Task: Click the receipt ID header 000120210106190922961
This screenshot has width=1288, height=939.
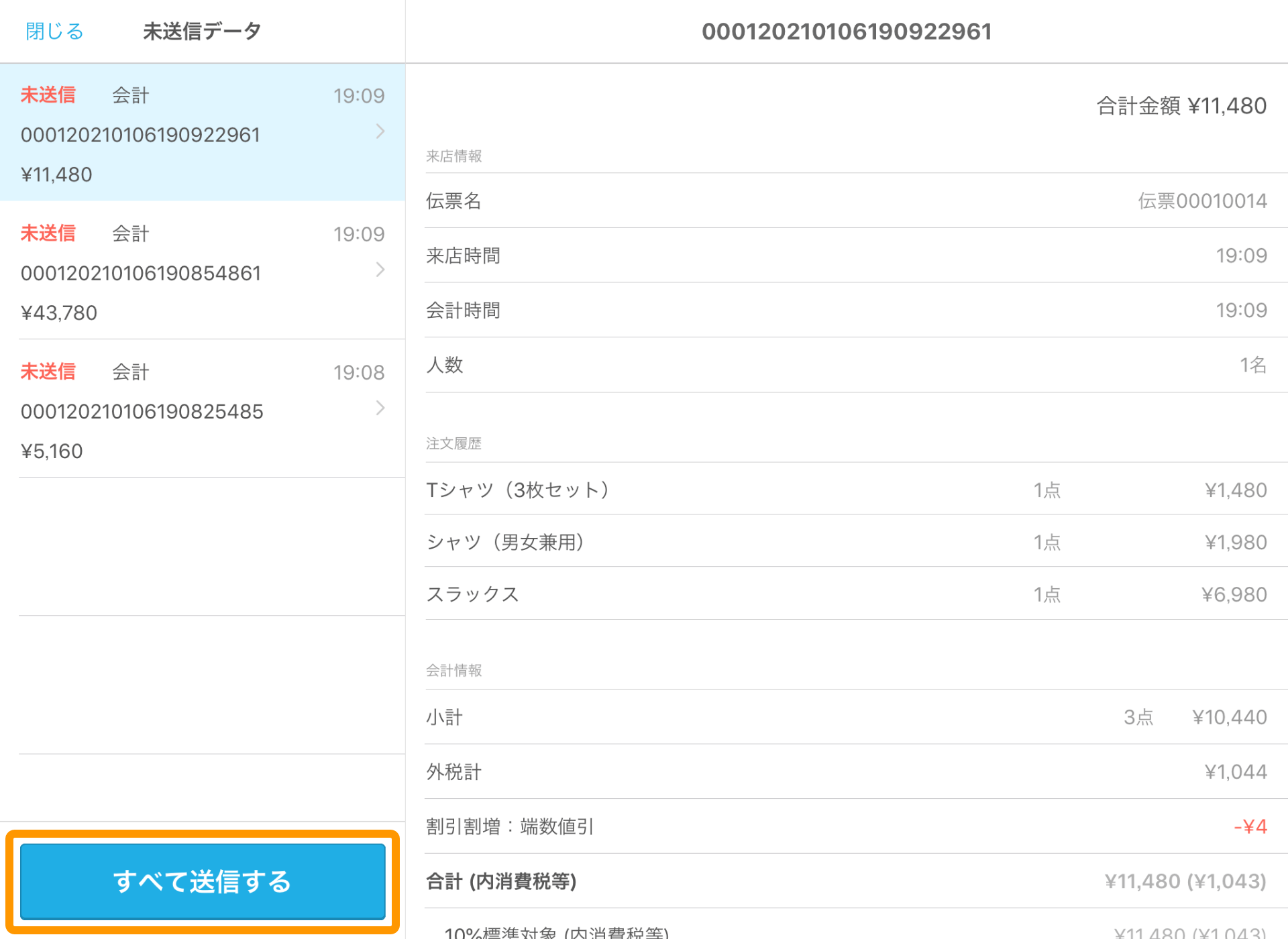Action: point(847,31)
